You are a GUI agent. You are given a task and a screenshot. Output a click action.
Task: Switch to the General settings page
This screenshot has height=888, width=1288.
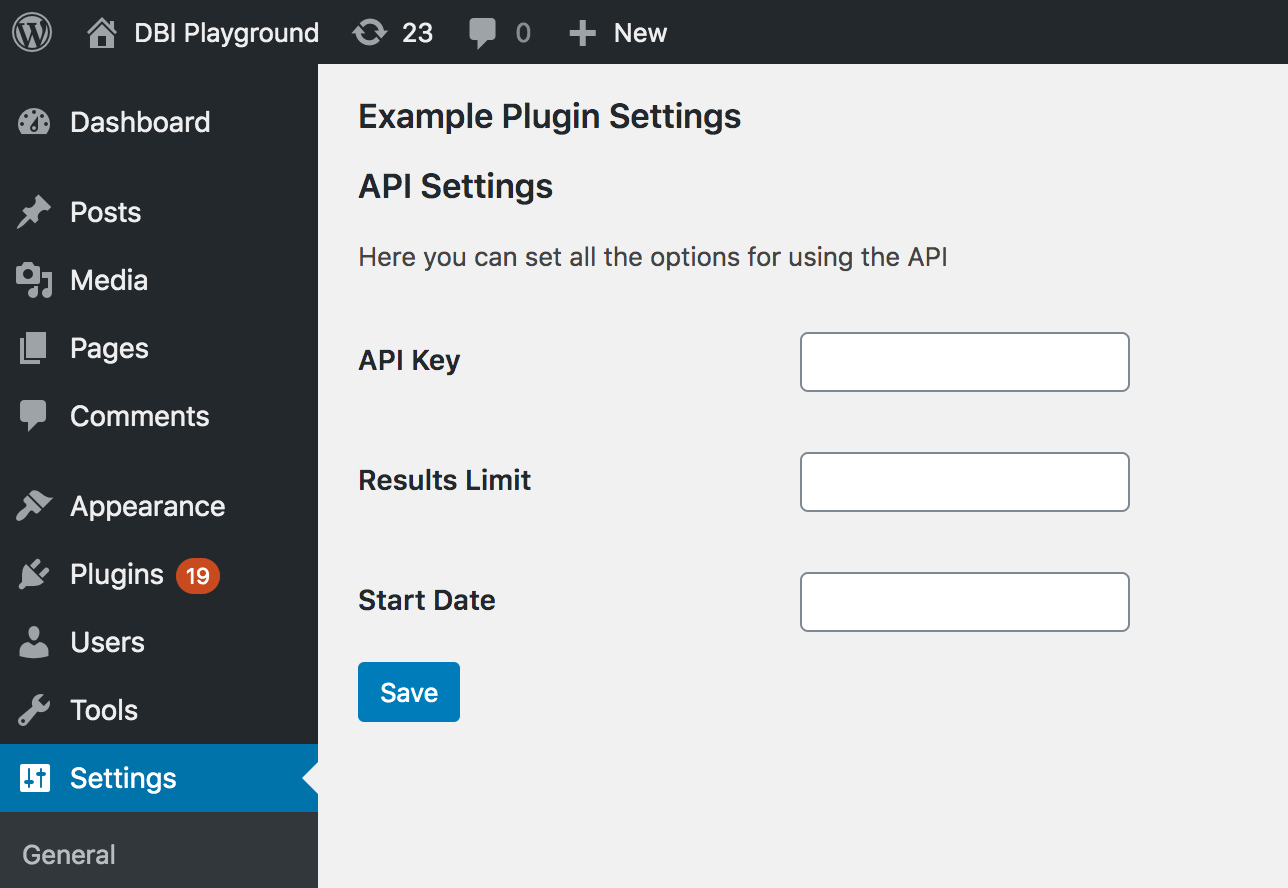pos(68,854)
